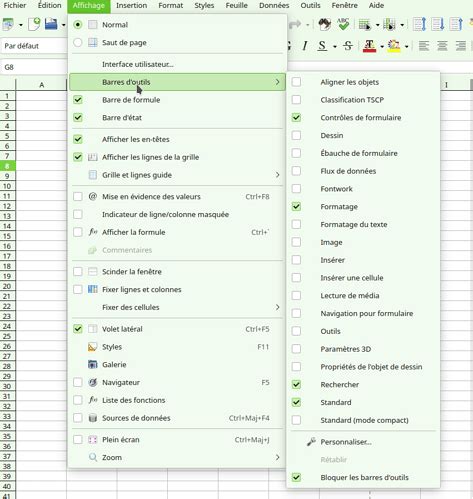
Task: Choose Formatage du texte toolbar entry
Action: [363, 224]
